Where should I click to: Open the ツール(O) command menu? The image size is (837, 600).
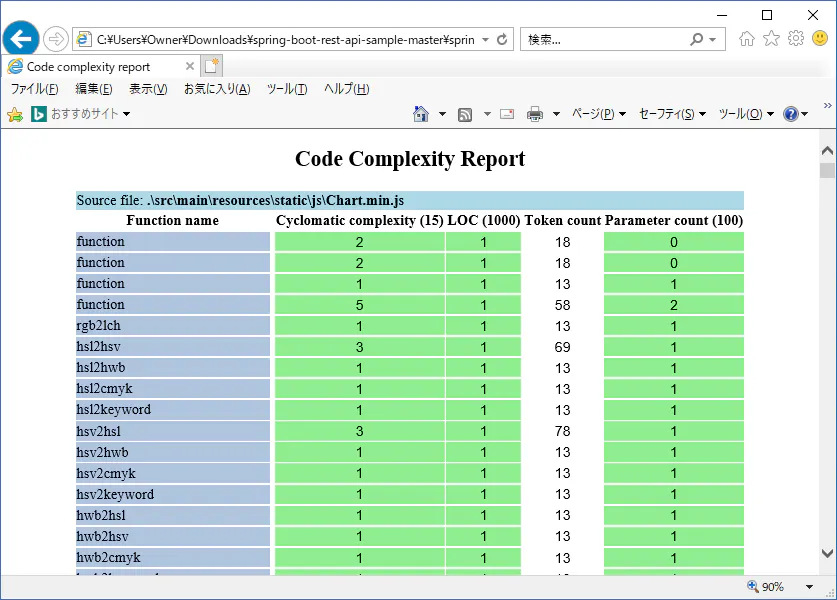746,114
